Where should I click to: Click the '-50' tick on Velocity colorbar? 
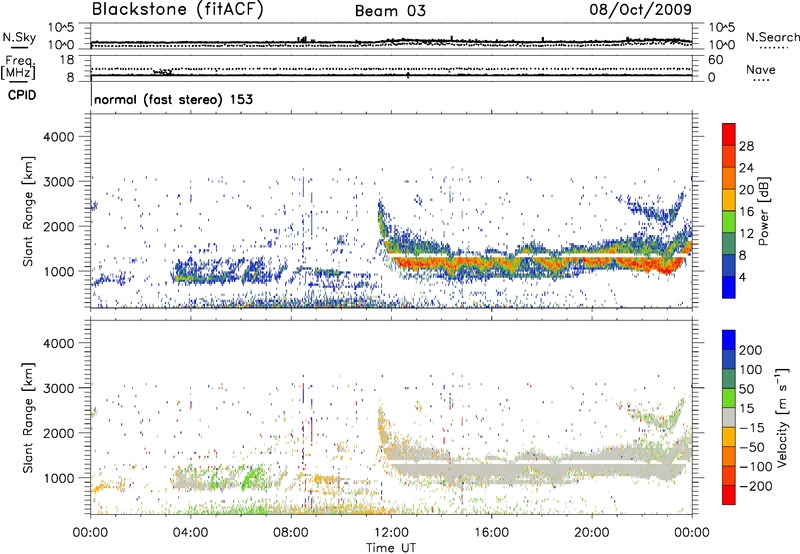click(x=752, y=447)
